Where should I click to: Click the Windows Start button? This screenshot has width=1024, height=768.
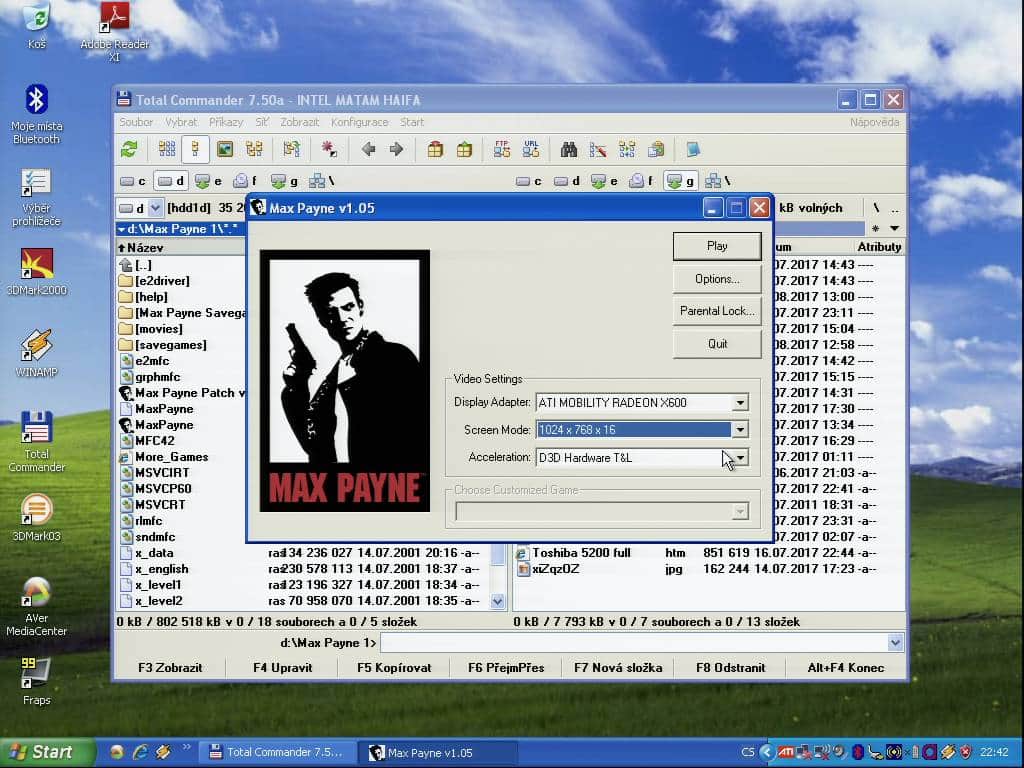pos(46,752)
